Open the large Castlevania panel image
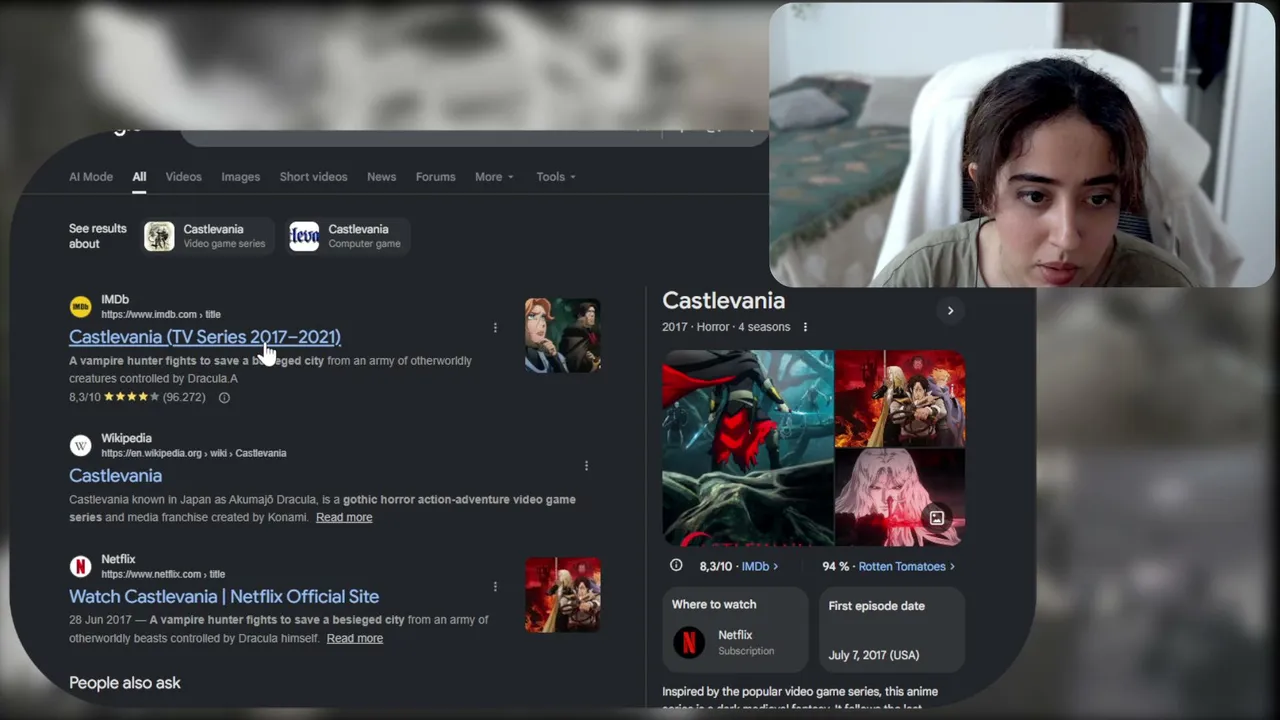Screen dimensions: 1280x720 (x=748, y=448)
